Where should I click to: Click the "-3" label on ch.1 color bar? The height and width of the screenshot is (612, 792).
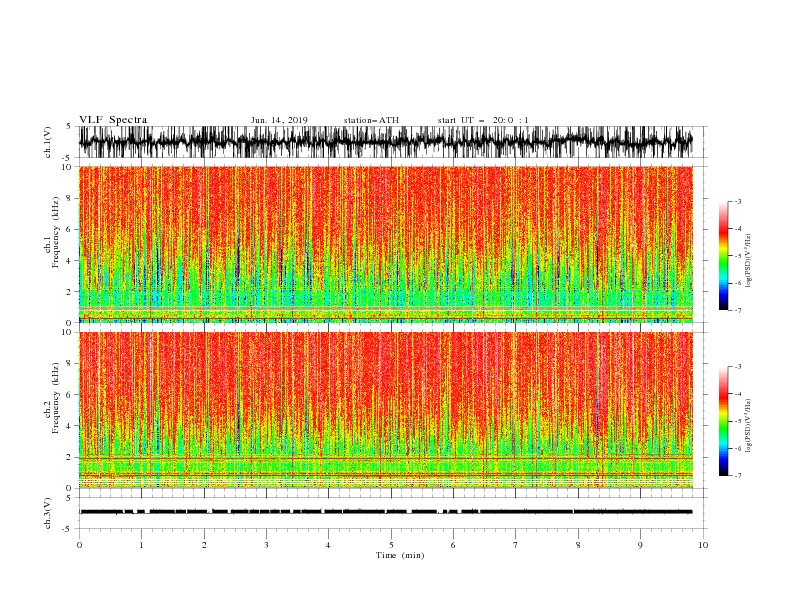coord(738,201)
